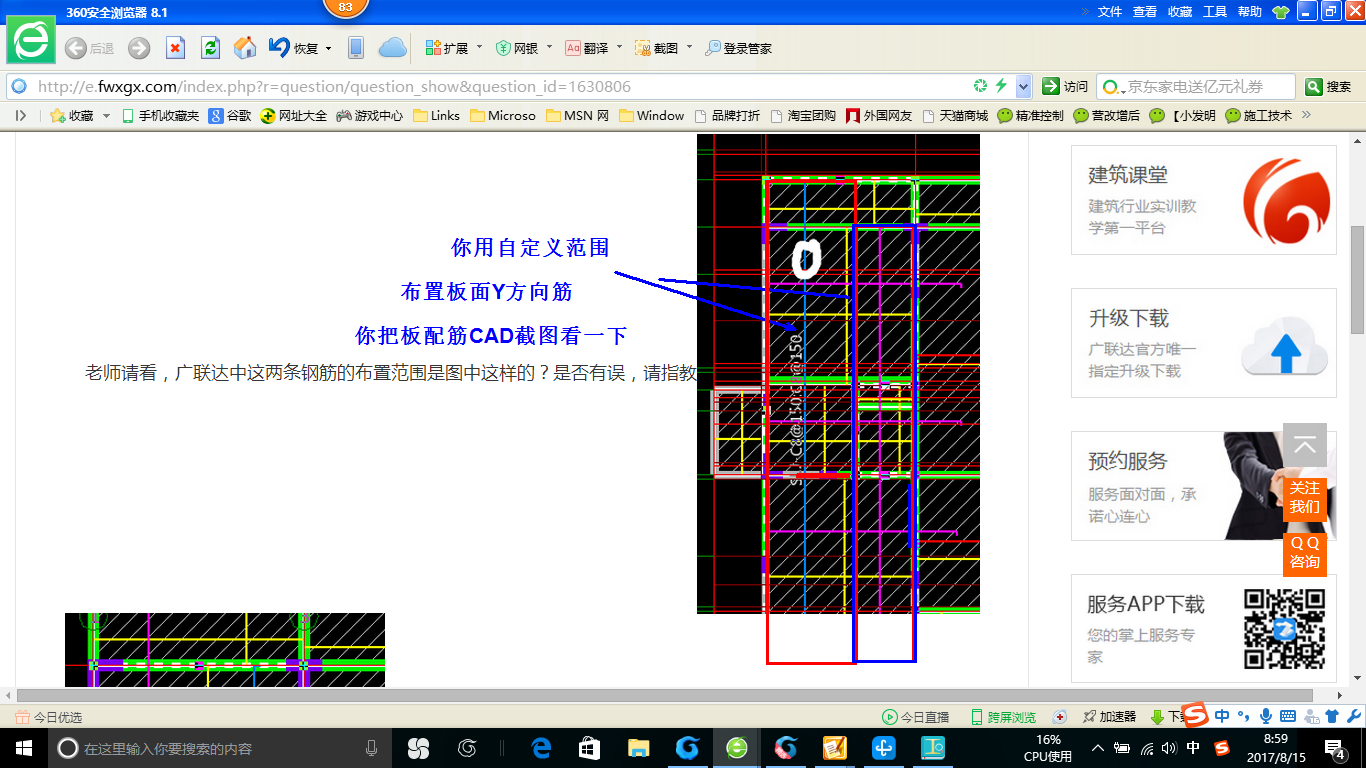1366x768 pixels.
Task: Open the cloud sync icon
Action: 393,48
